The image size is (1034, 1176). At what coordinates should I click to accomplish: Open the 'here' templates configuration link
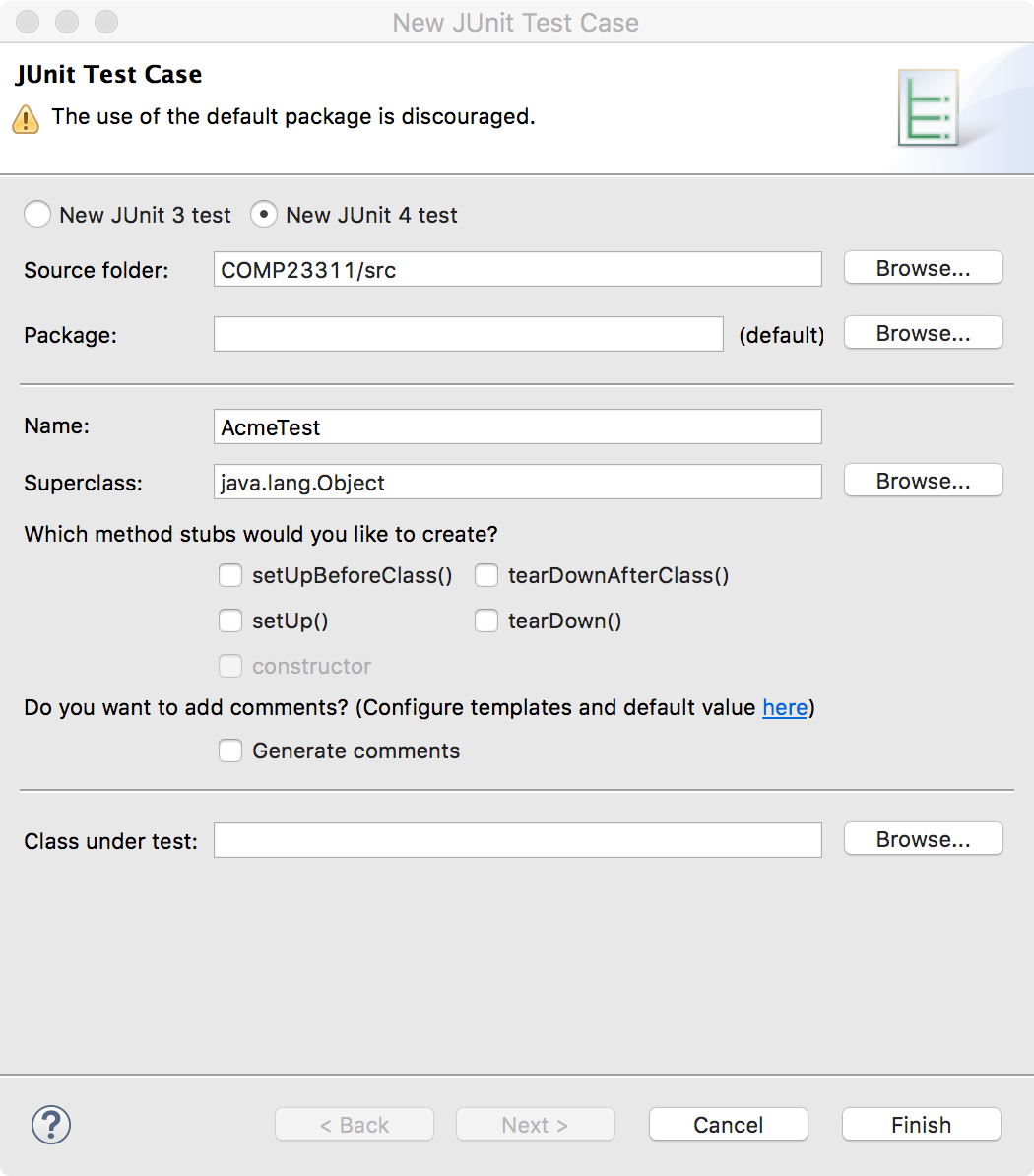pyautogui.click(x=785, y=708)
